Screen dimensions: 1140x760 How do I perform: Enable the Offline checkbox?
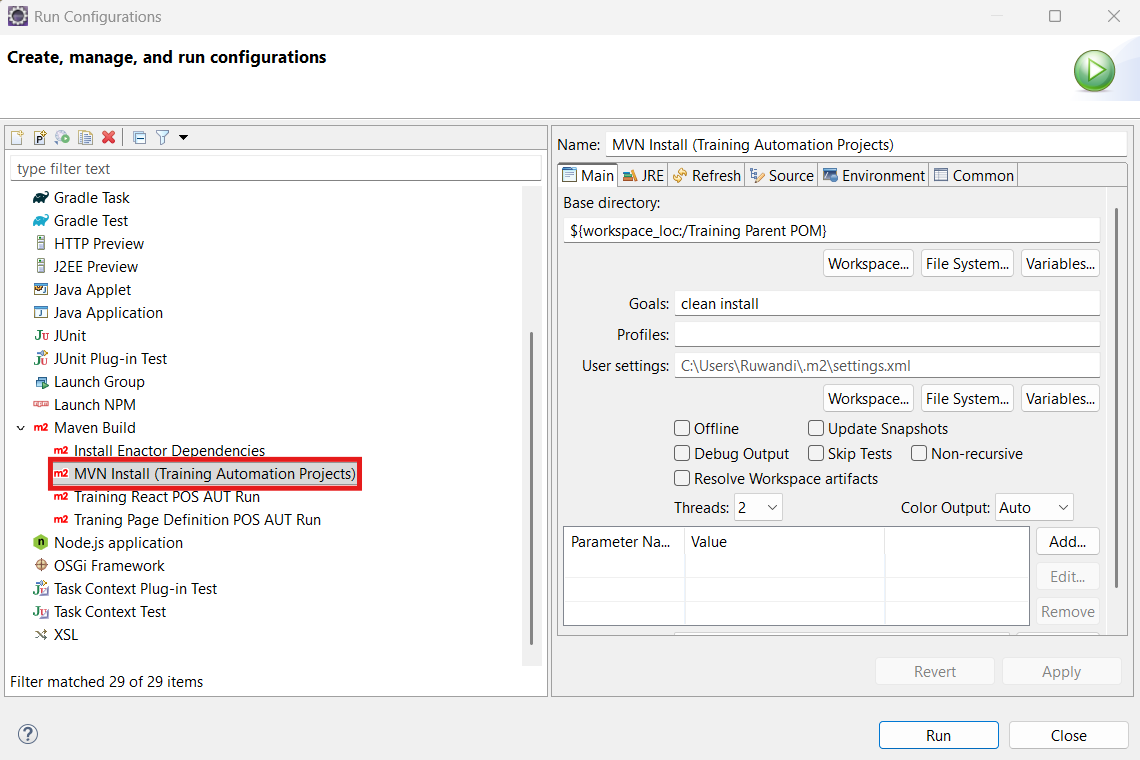682,428
